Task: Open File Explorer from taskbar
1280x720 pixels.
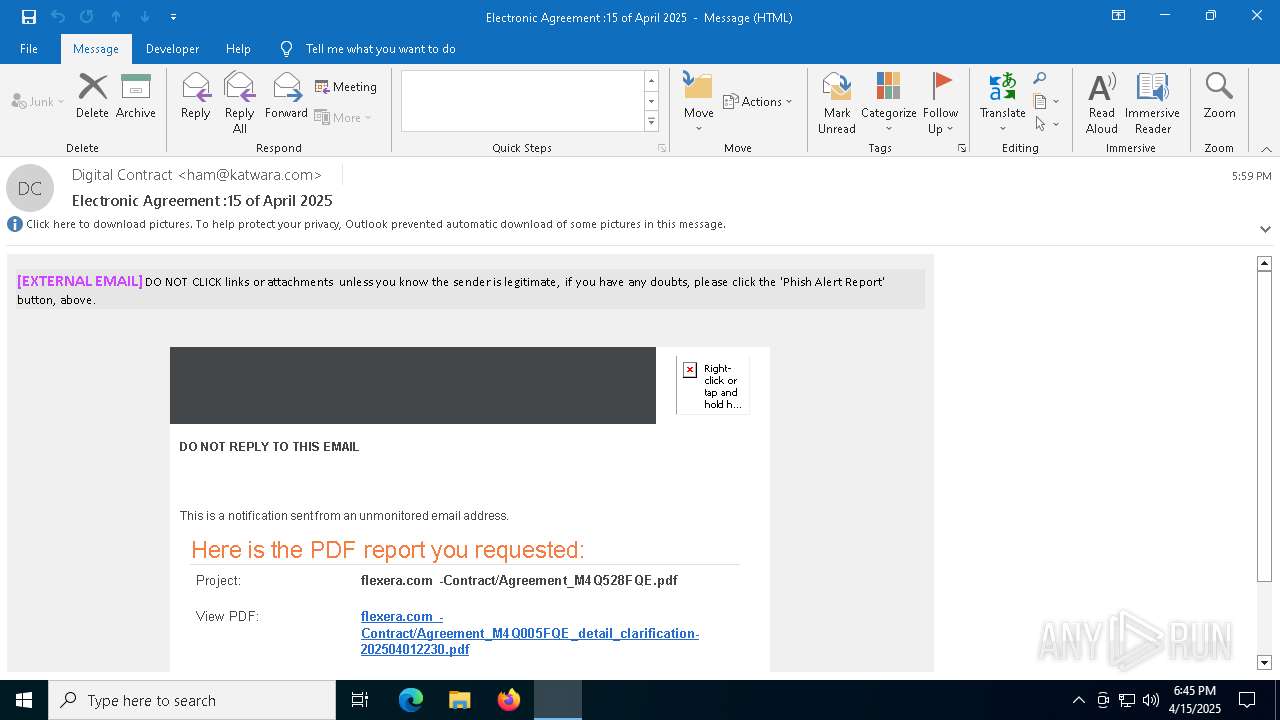Action: point(459,700)
